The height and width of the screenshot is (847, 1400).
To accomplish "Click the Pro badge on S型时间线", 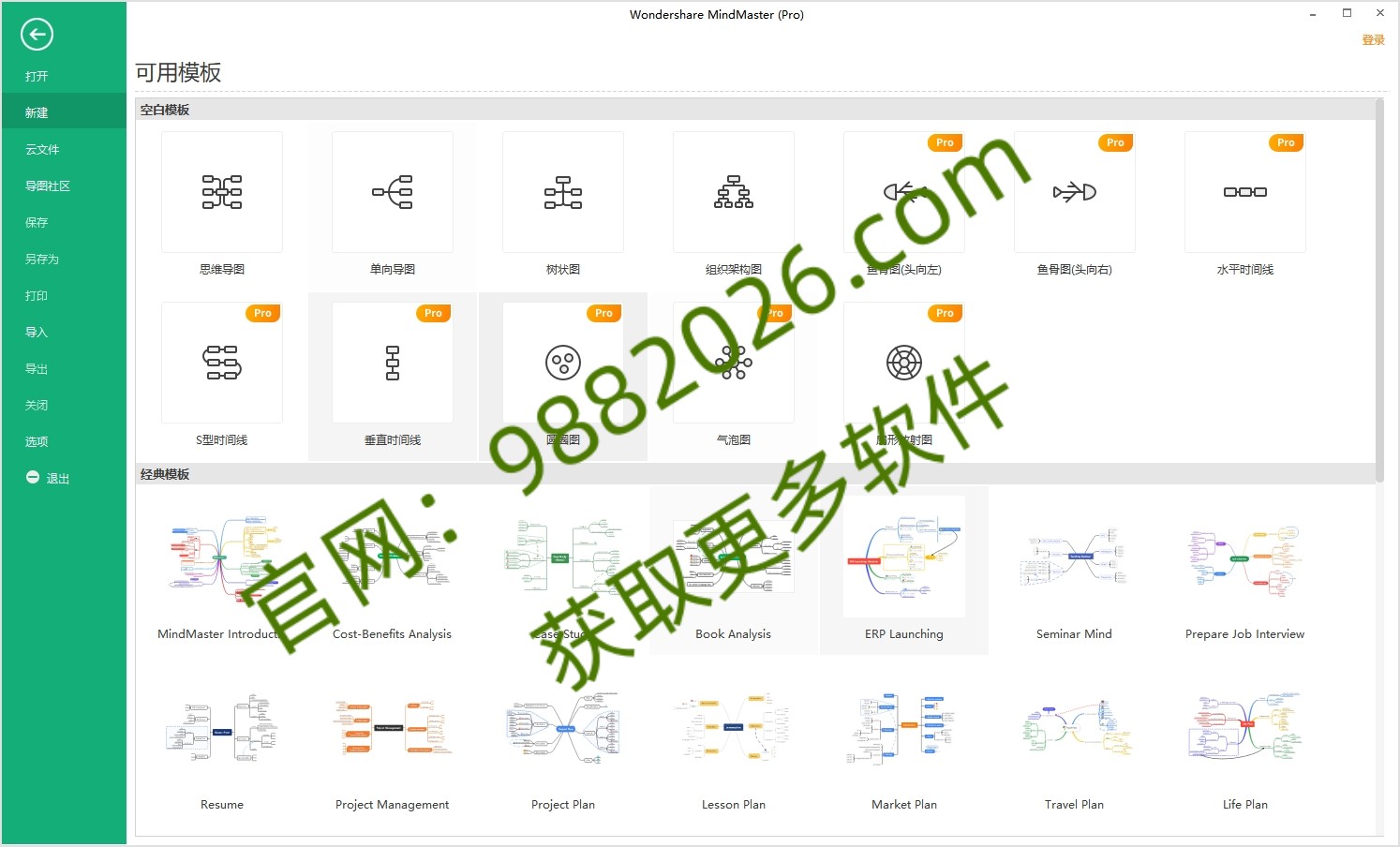I will click(262, 313).
